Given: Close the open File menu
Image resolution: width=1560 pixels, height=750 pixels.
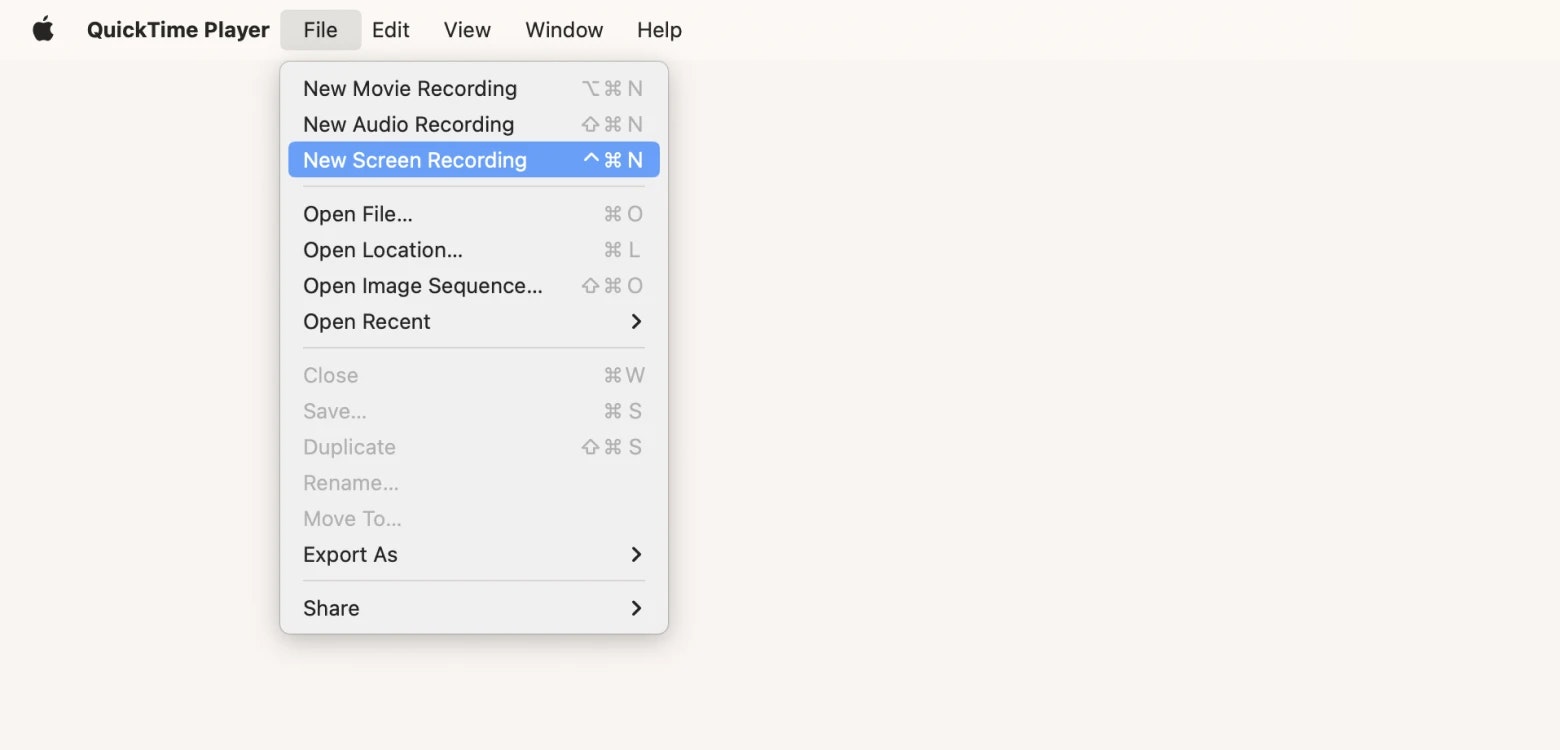Looking at the screenshot, I should point(320,30).
